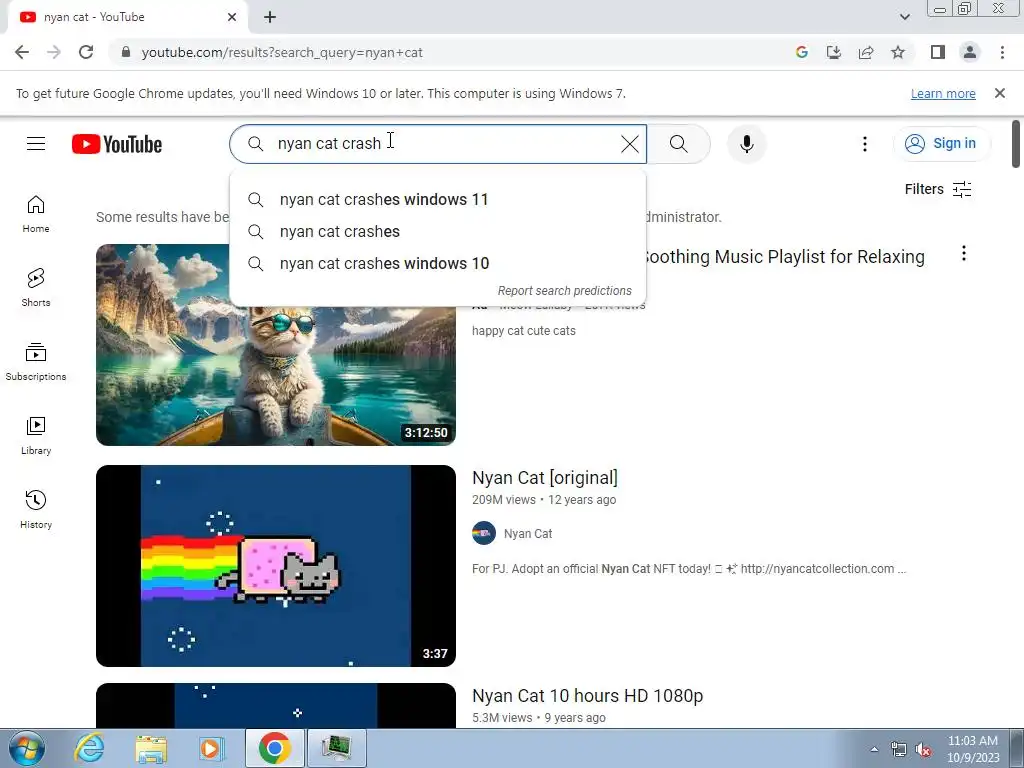
Task: Launch Internet Explorer from taskbar
Action: pyautogui.click(x=89, y=748)
